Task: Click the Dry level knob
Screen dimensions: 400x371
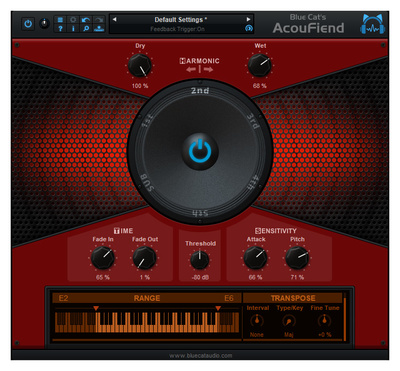Action: tap(140, 66)
